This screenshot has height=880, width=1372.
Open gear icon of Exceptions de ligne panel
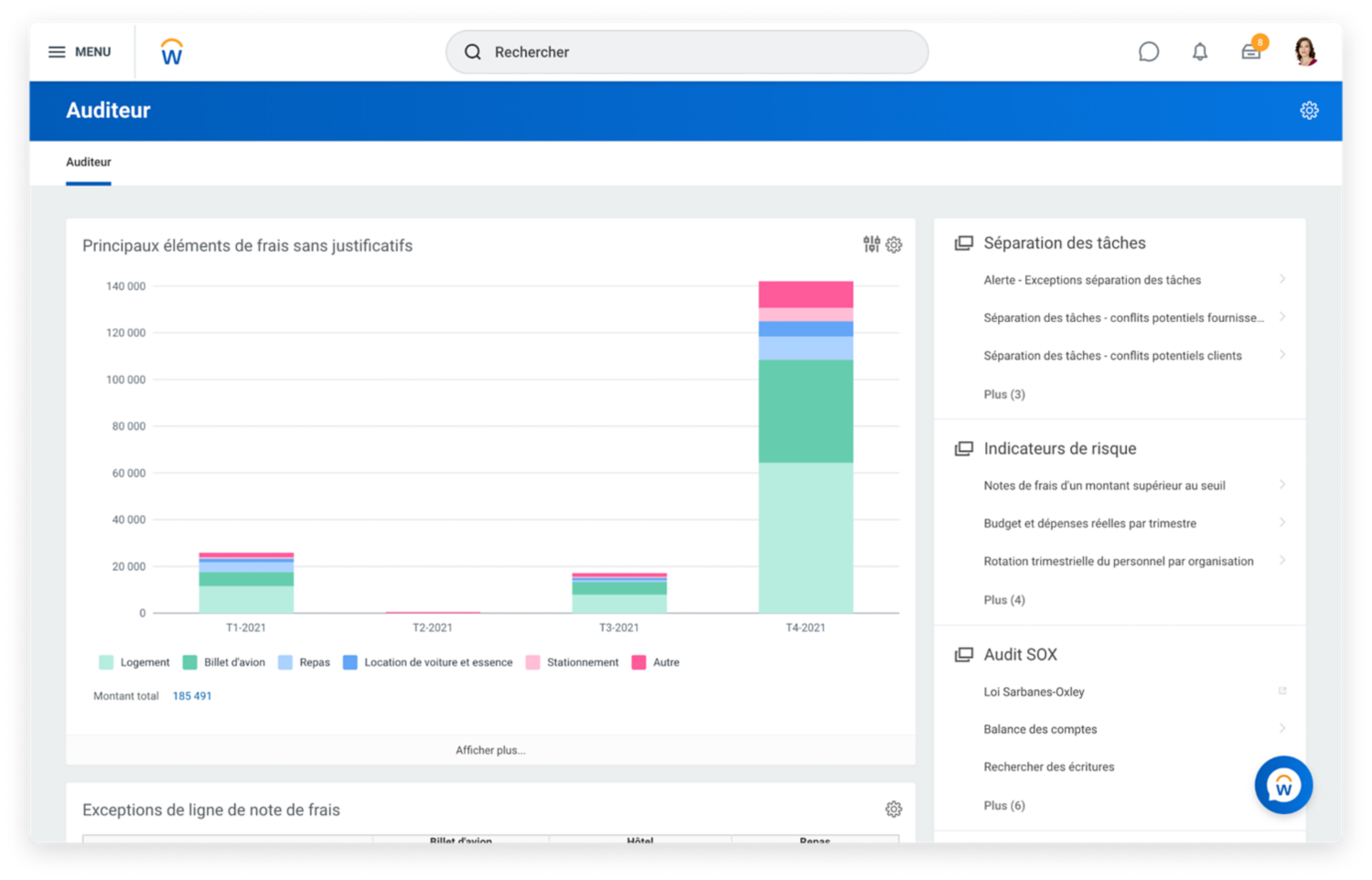(x=894, y=810)
